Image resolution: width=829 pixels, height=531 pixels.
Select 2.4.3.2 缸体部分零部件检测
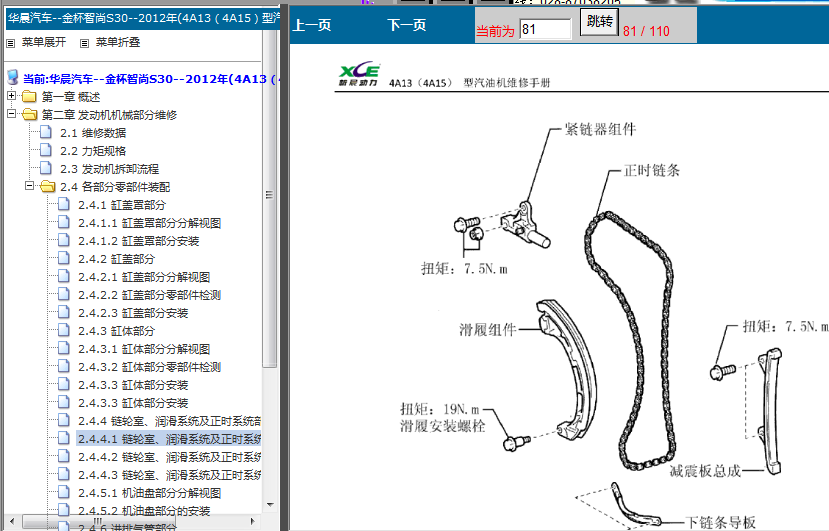149,367
